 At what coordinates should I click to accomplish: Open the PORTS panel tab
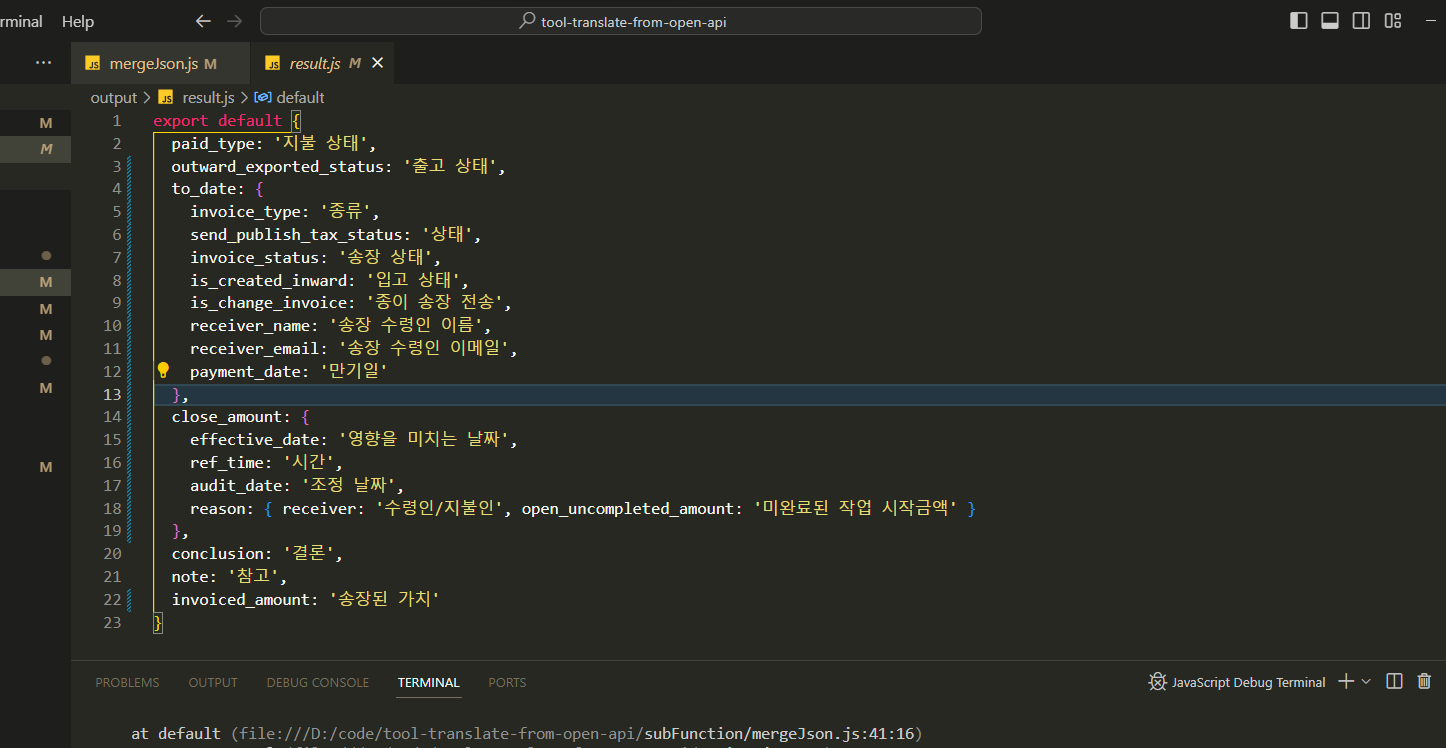point(507,682)
